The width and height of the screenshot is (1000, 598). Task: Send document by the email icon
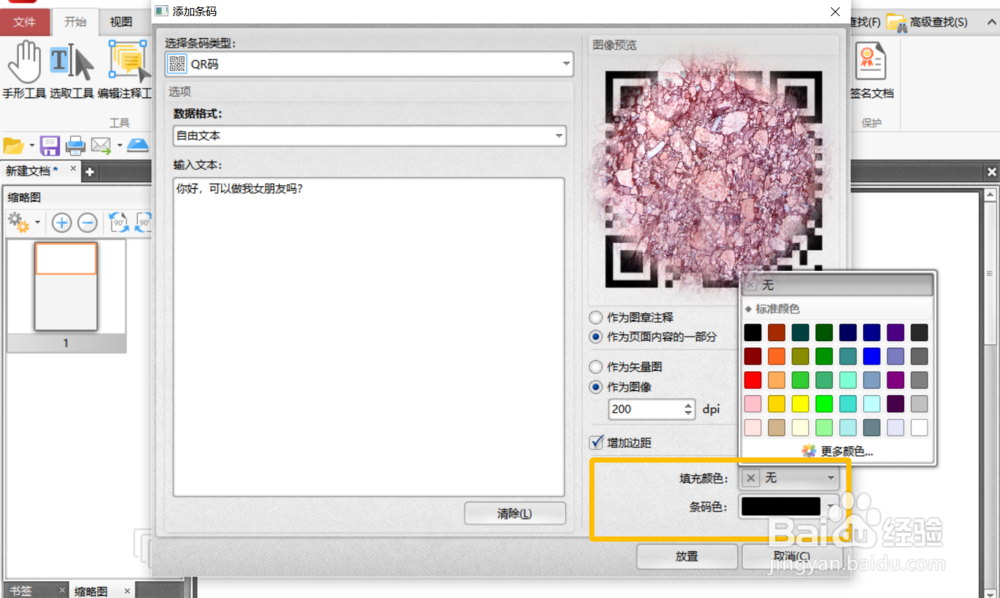coord(101,146)
